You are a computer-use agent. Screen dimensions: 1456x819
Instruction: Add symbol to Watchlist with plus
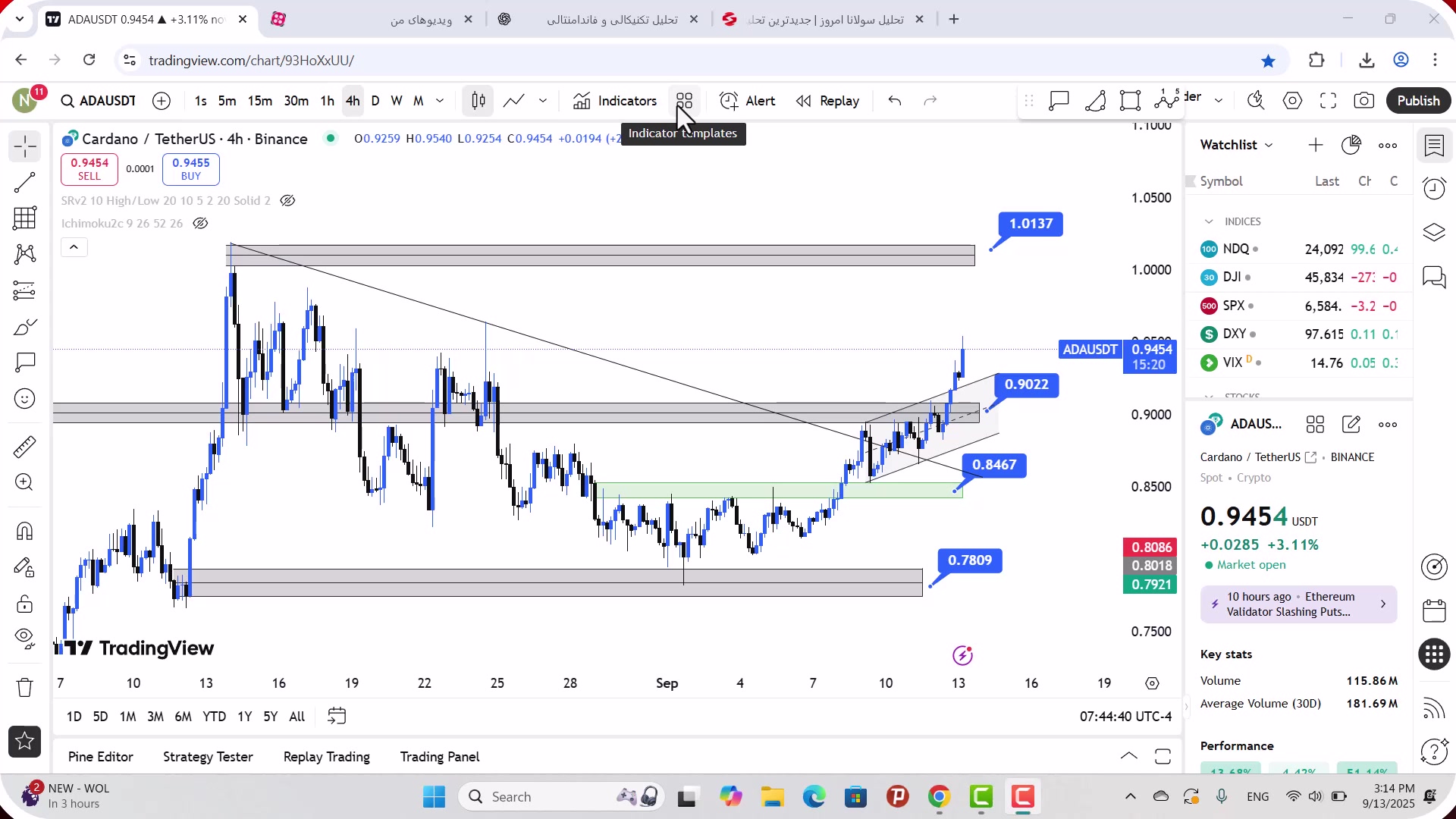click(1316, 145)
